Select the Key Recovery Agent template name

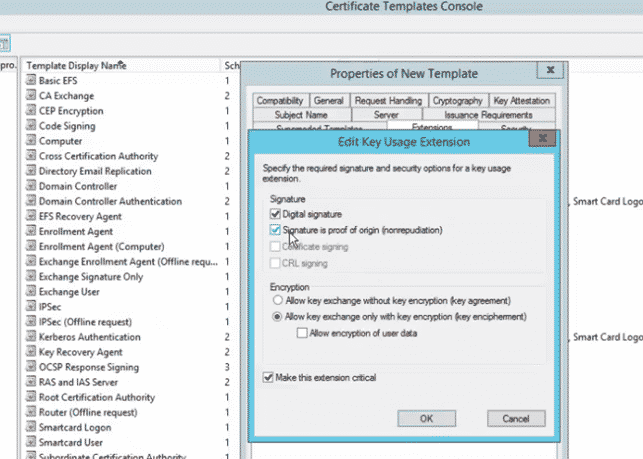81,352
